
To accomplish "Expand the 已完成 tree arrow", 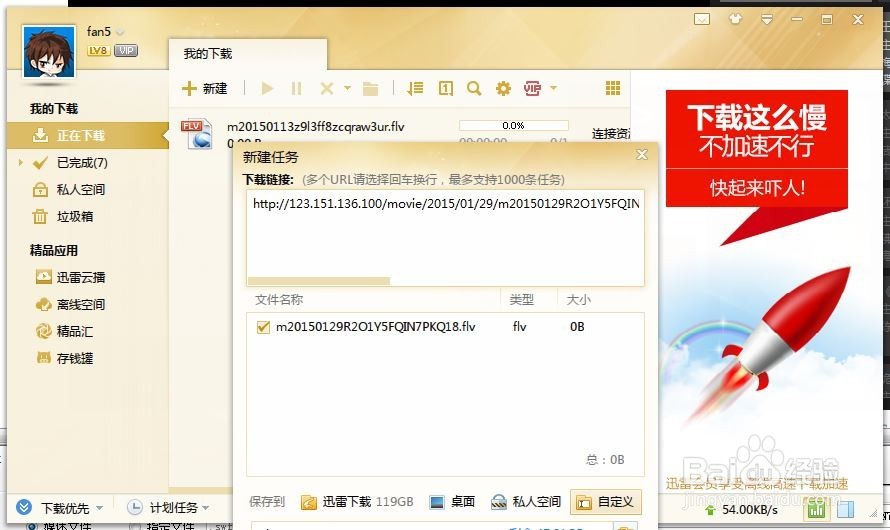I will (20, 163).
